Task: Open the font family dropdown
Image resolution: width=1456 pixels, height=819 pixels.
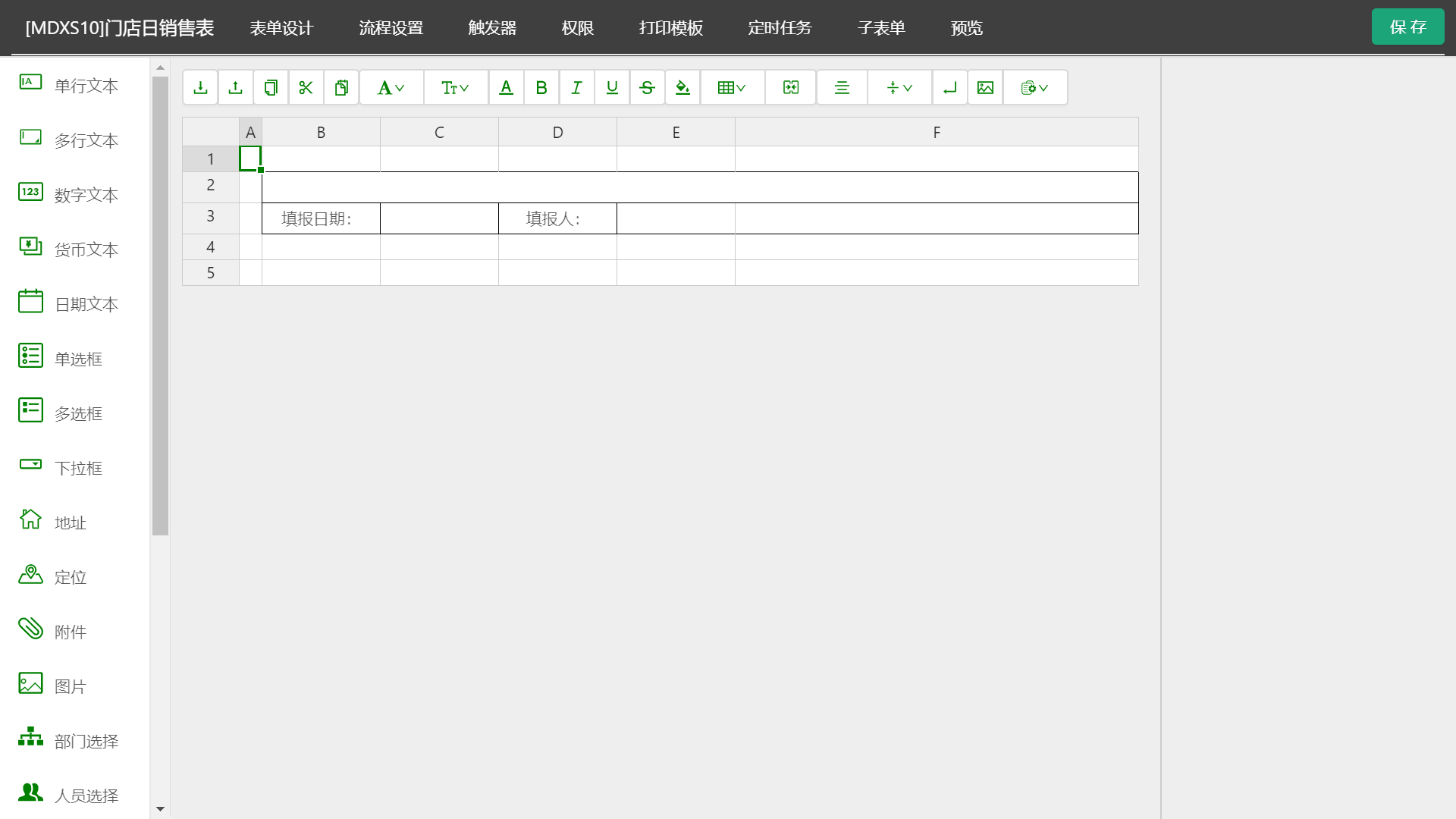Action: coord(391,88)
